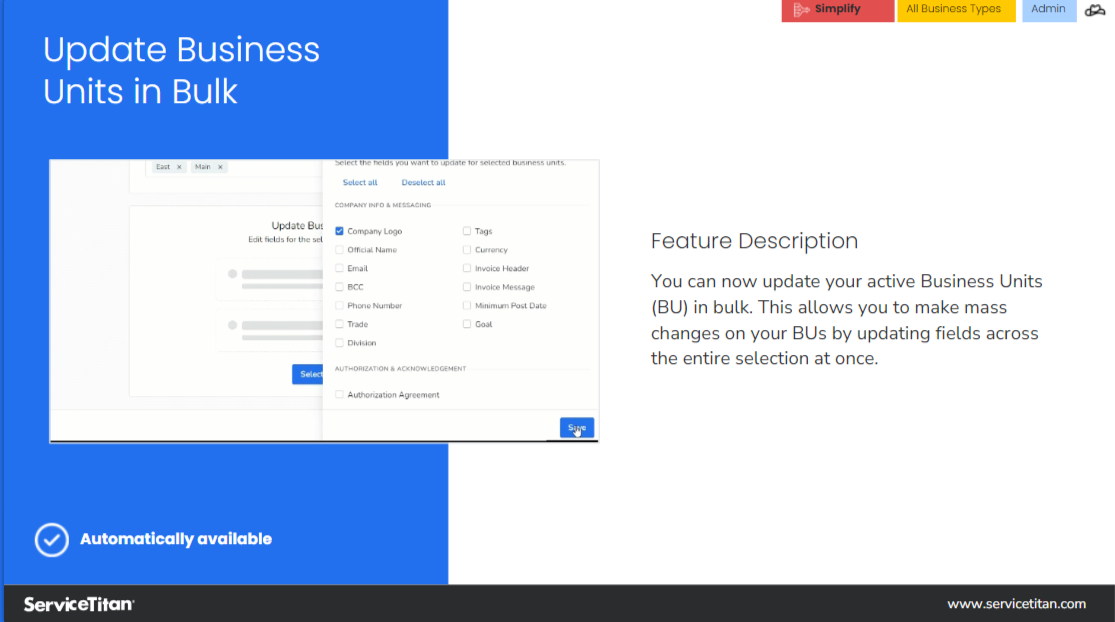Click the Admin tag
The width and height of the screenshot is (1115, 622).
1049,10
